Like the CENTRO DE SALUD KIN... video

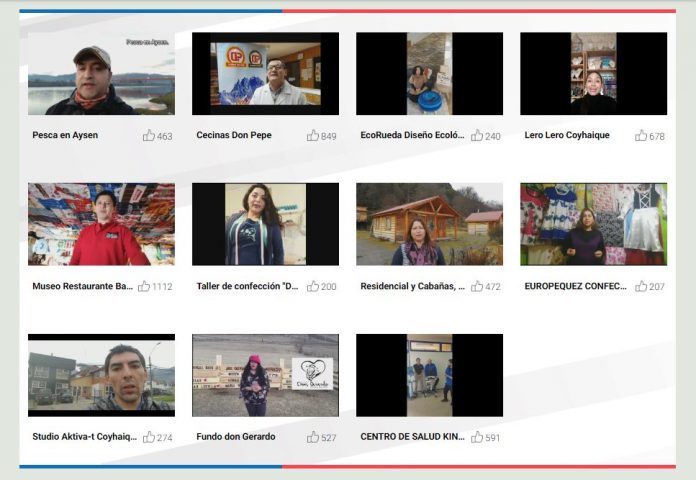[477, 437]
